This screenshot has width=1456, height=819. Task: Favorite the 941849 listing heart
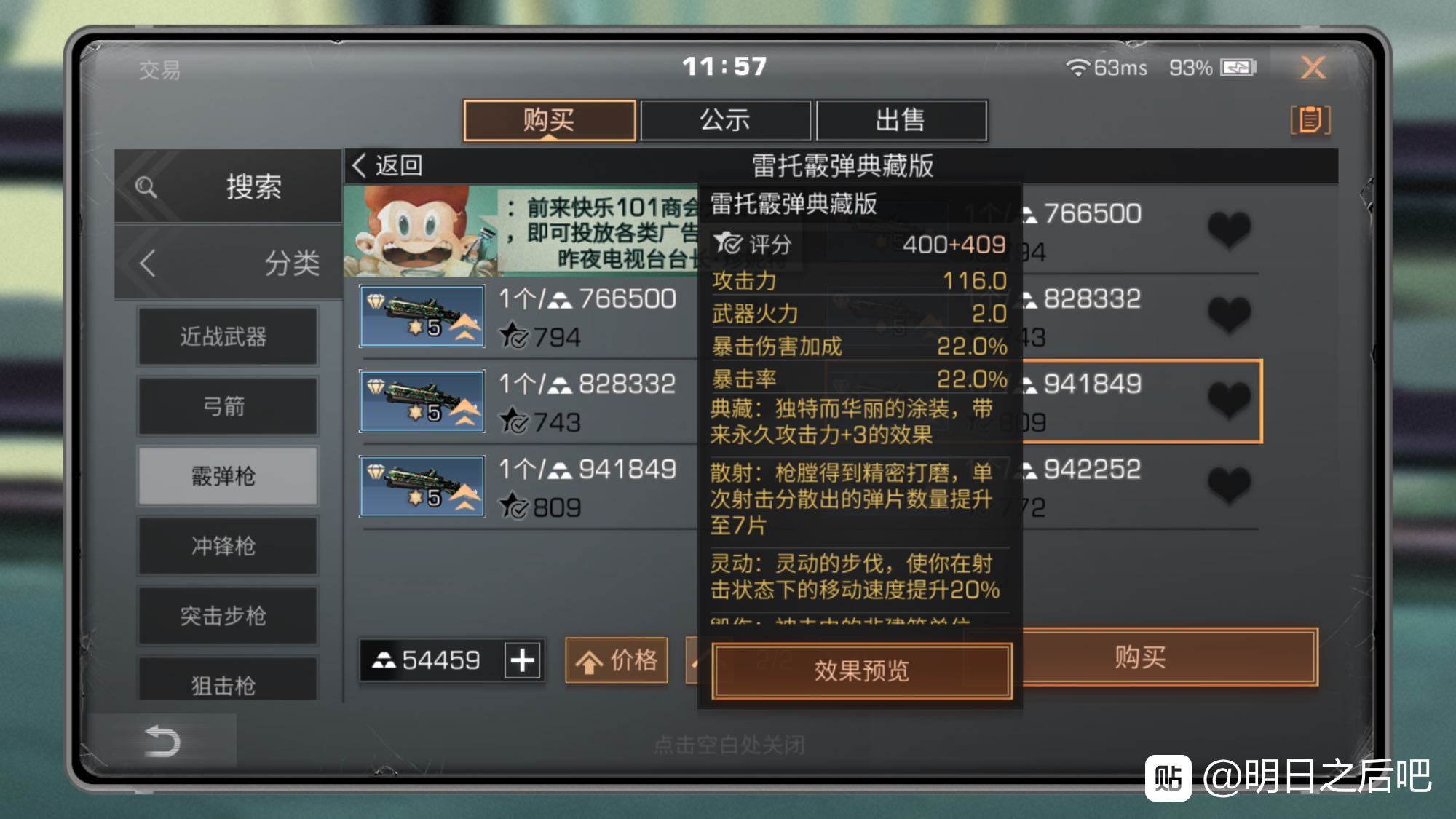coord(1229,400)
